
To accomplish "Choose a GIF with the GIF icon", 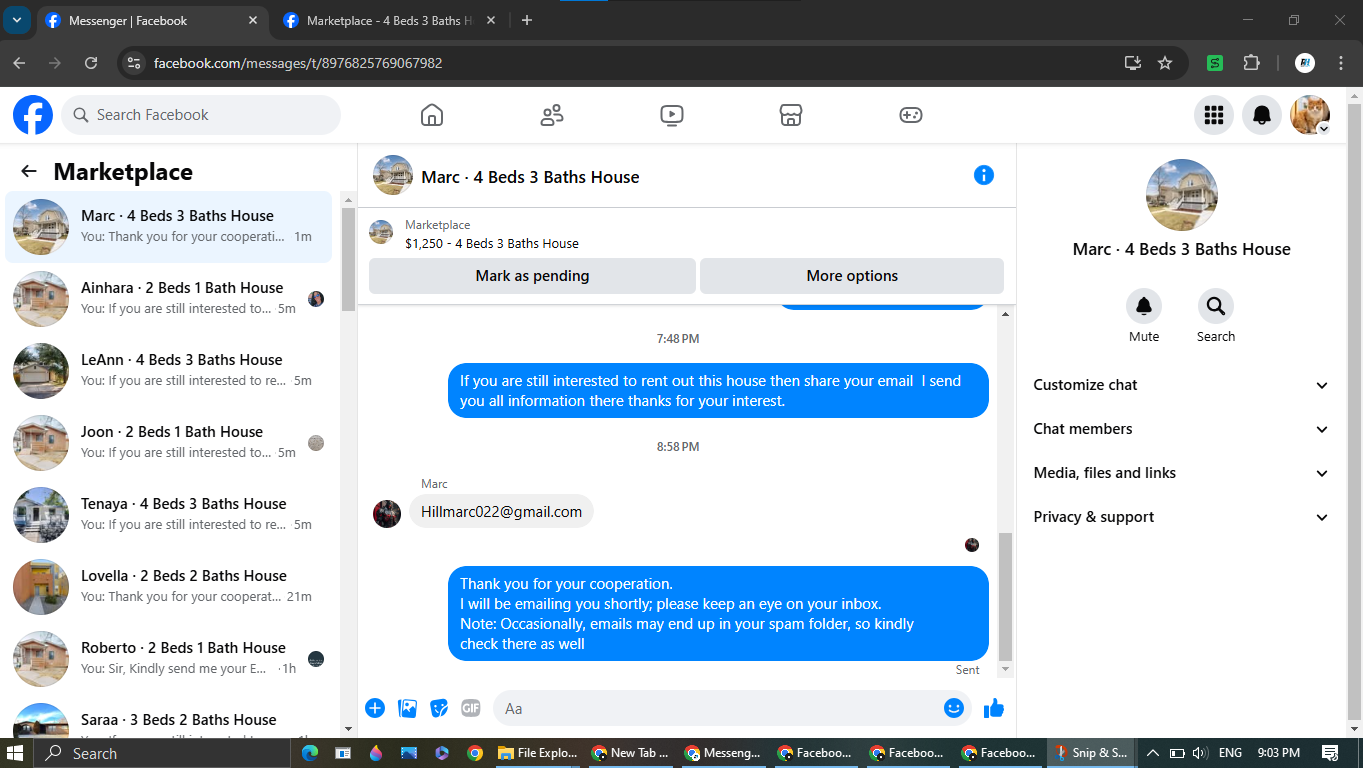I will (471, 708).
